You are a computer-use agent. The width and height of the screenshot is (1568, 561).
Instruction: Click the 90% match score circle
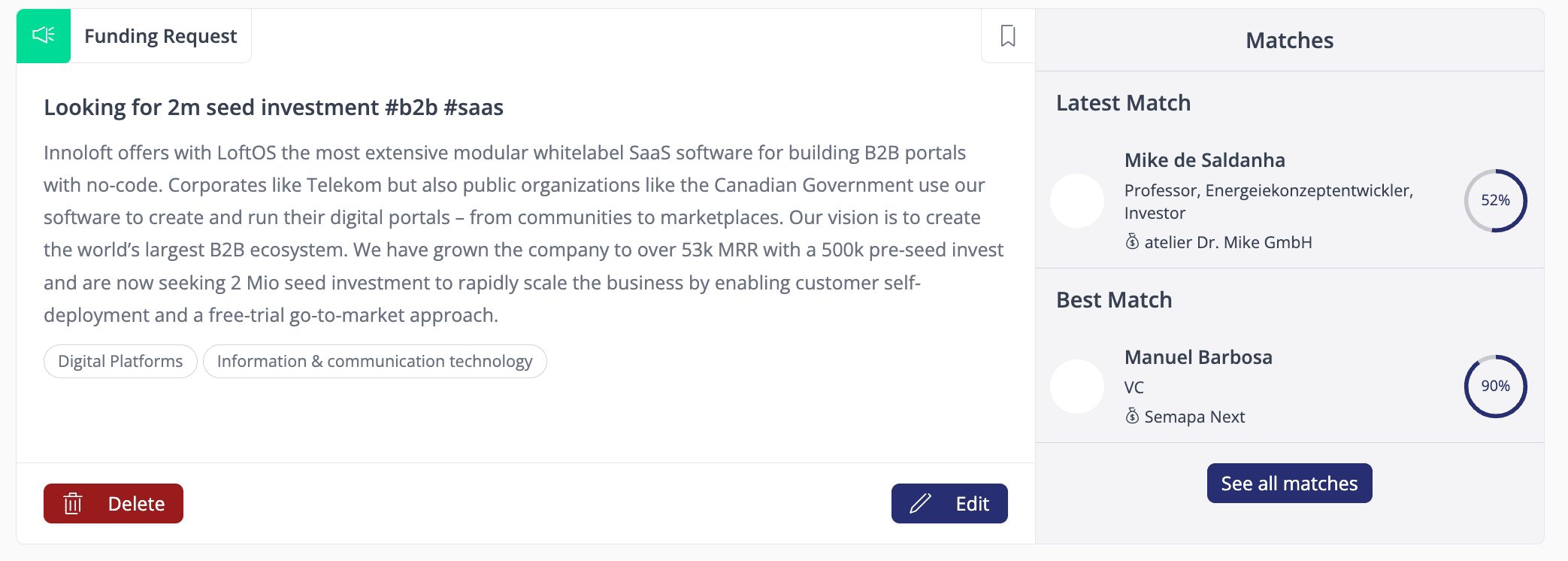(1495, 387)
